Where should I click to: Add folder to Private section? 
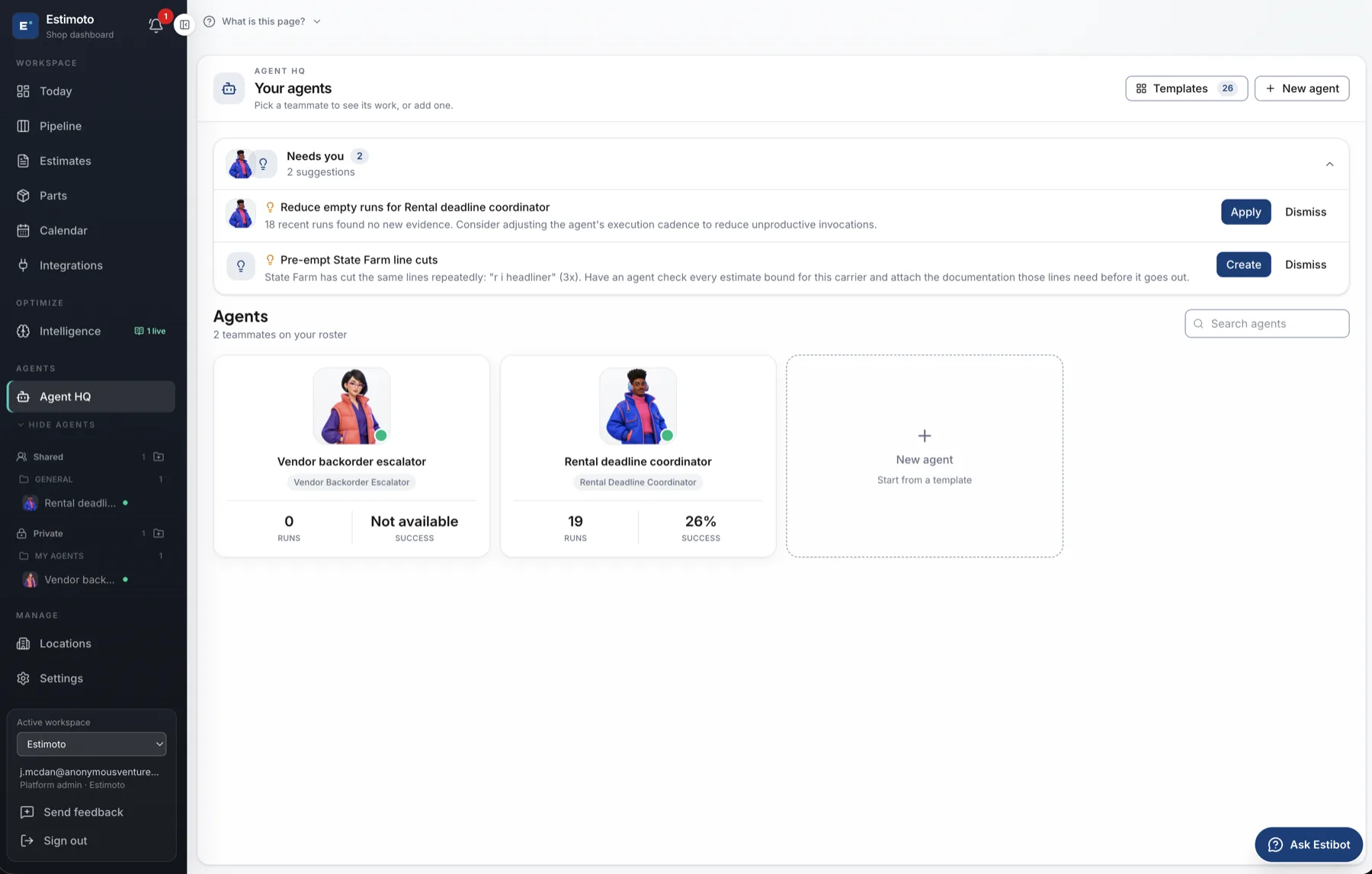(159, 533)
